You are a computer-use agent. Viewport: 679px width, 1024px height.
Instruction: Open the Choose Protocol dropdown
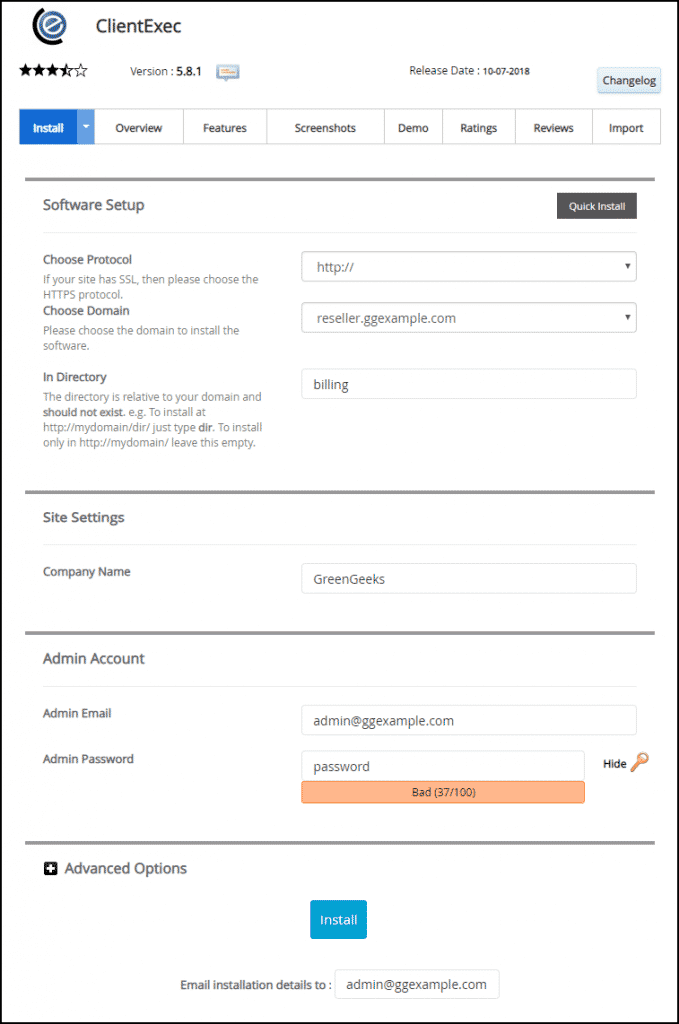point(468,267)
